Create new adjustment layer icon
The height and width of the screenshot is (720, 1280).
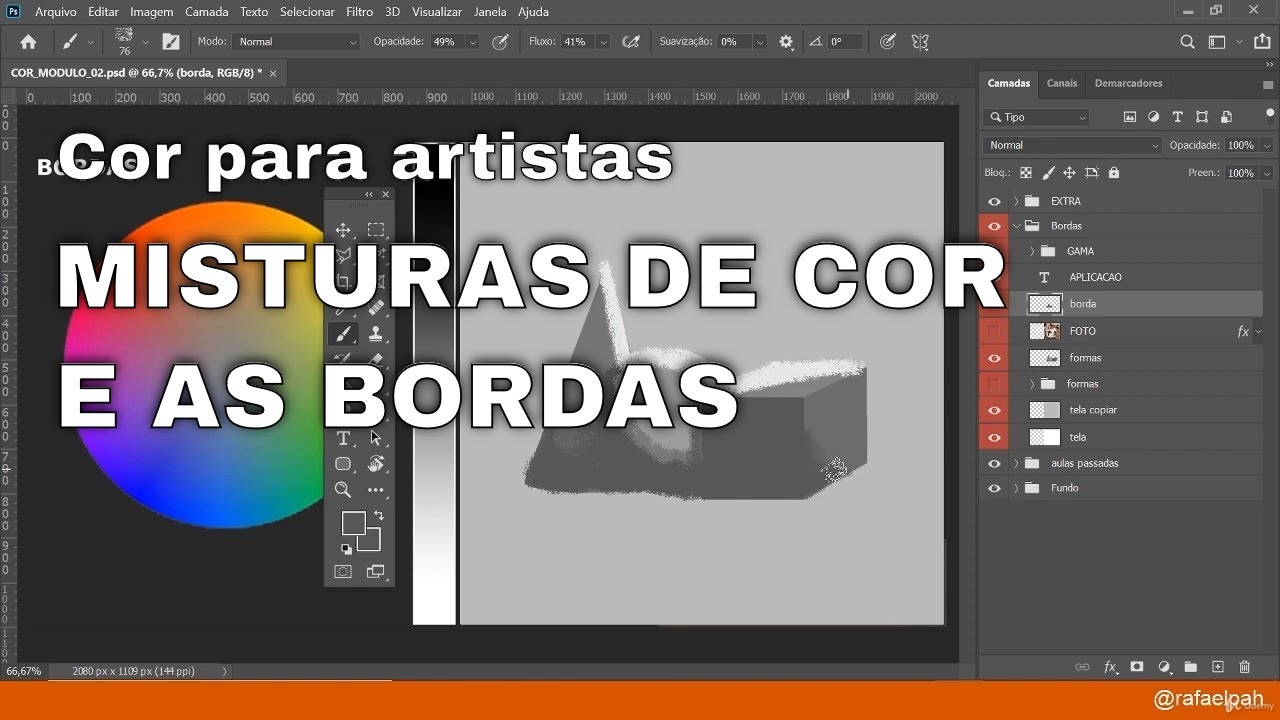tap(1164, 666)
